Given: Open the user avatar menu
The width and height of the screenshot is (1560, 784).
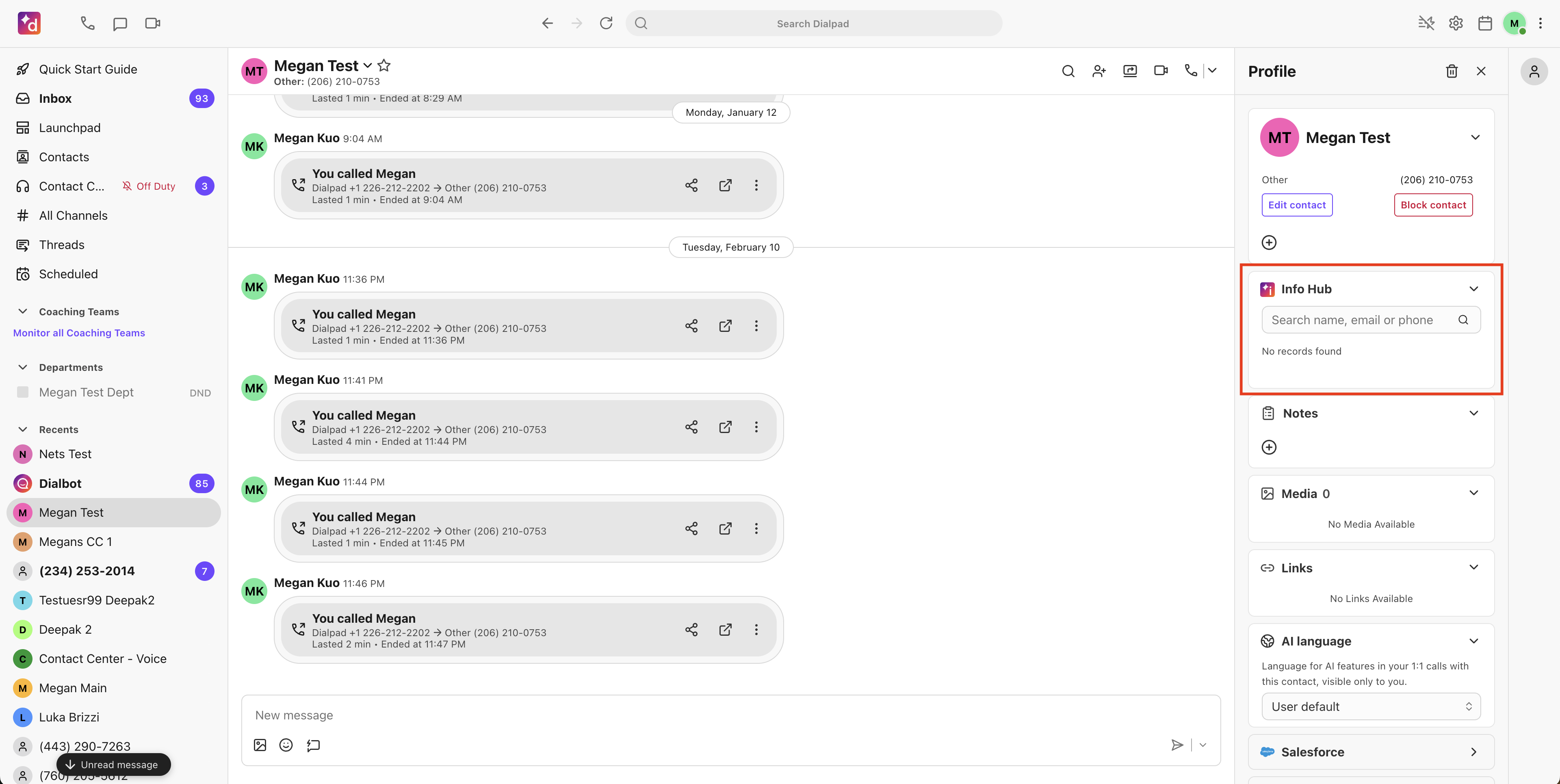Looking at the screenshot, I should (1514, 23).
